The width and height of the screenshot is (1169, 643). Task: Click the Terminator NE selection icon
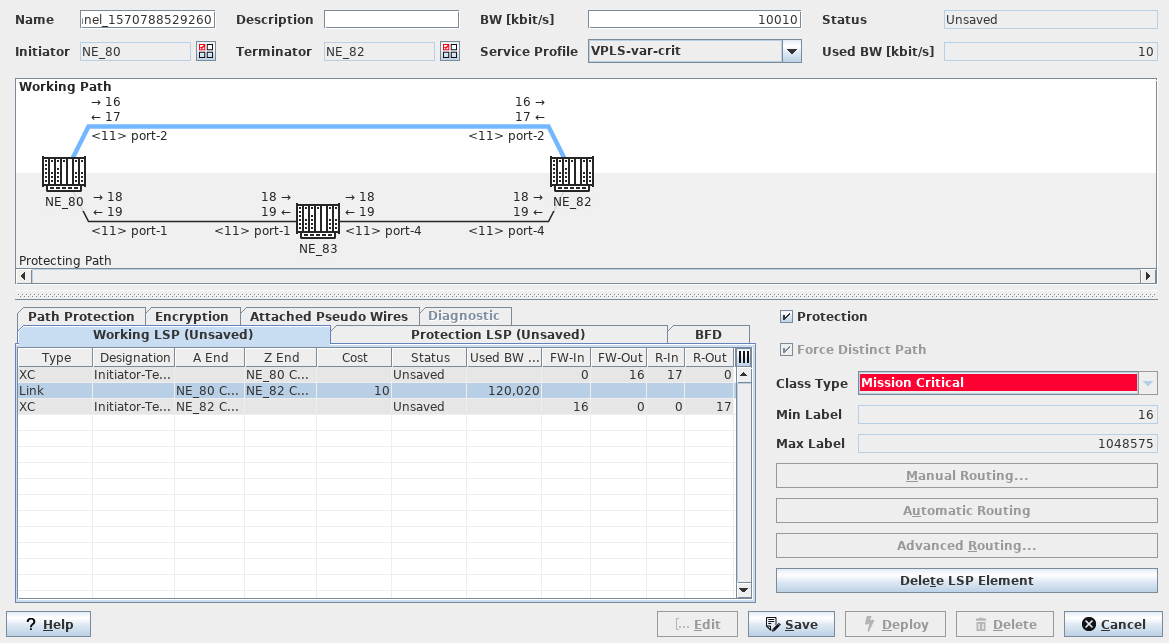[x=449, y=52]
